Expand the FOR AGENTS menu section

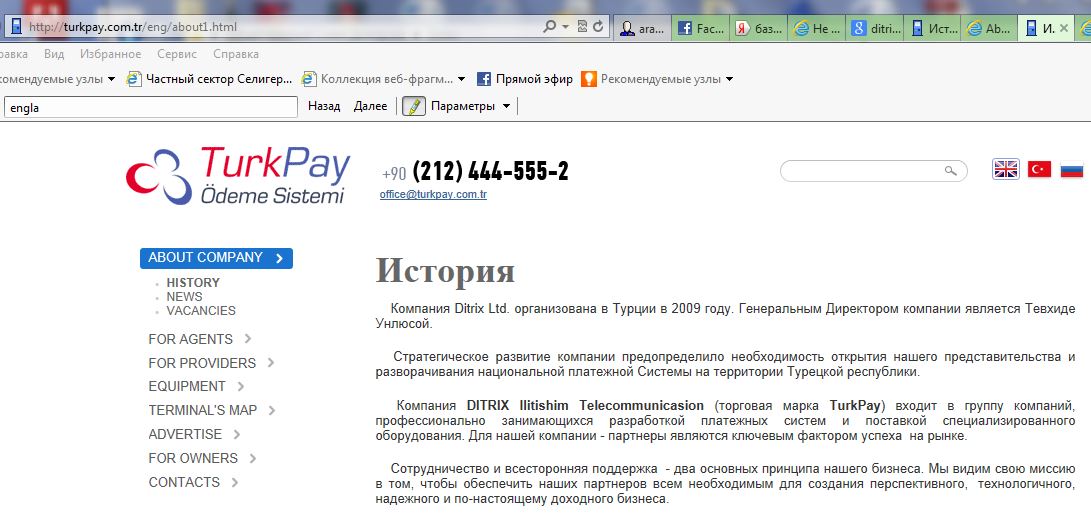pyautogui.click(x=200, y=339)
